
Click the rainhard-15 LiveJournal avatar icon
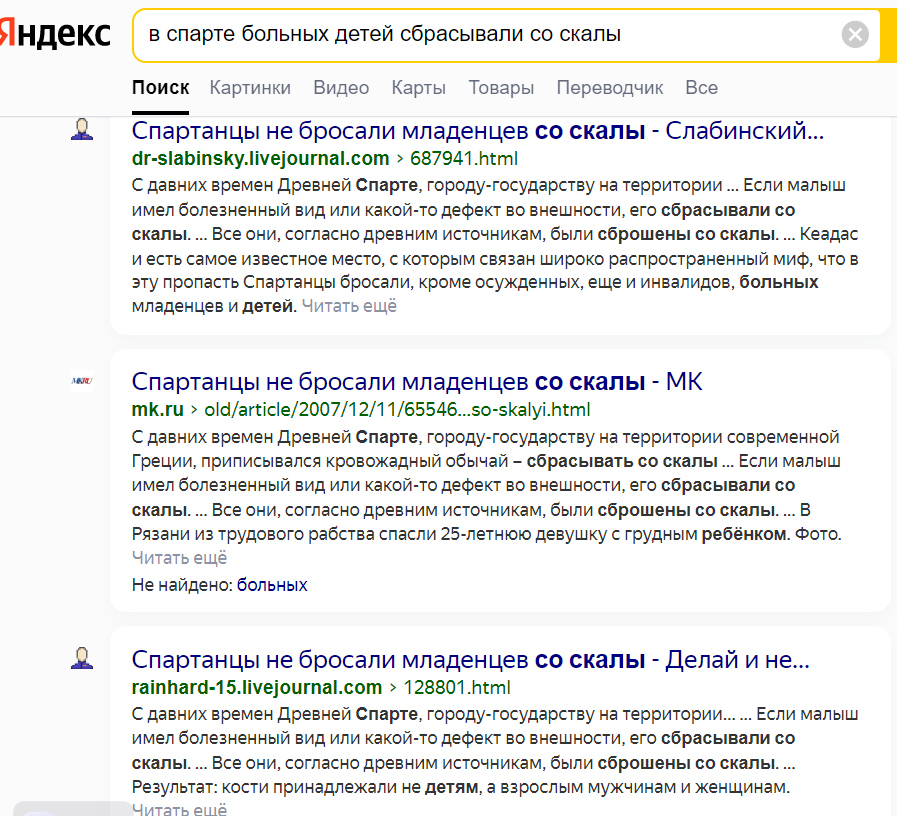click(x=82, y=658)
